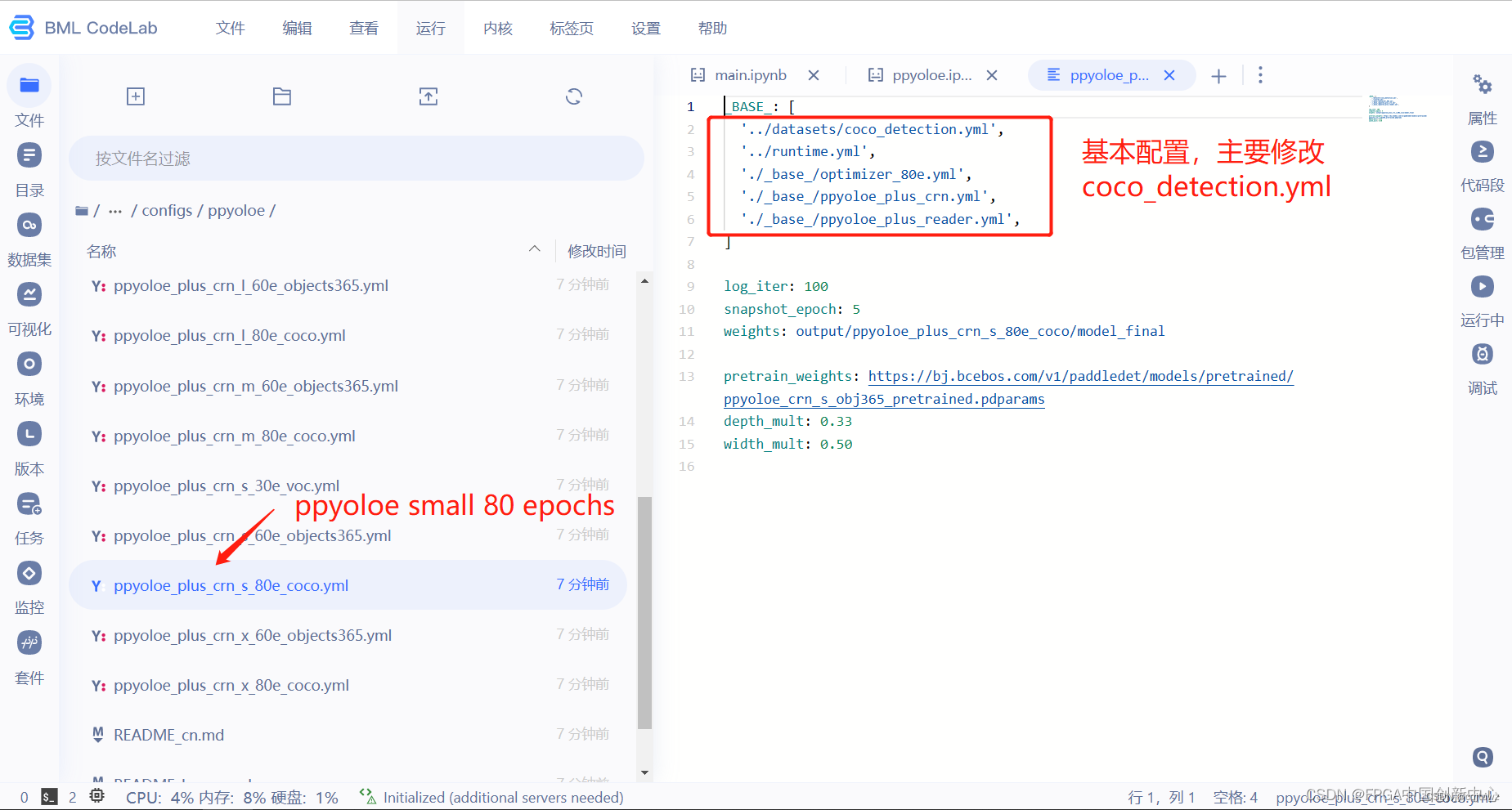This screenshot has height=810, width=1512.
Task: Go to the configs breadcrumb folder
Action: (167, 210)
